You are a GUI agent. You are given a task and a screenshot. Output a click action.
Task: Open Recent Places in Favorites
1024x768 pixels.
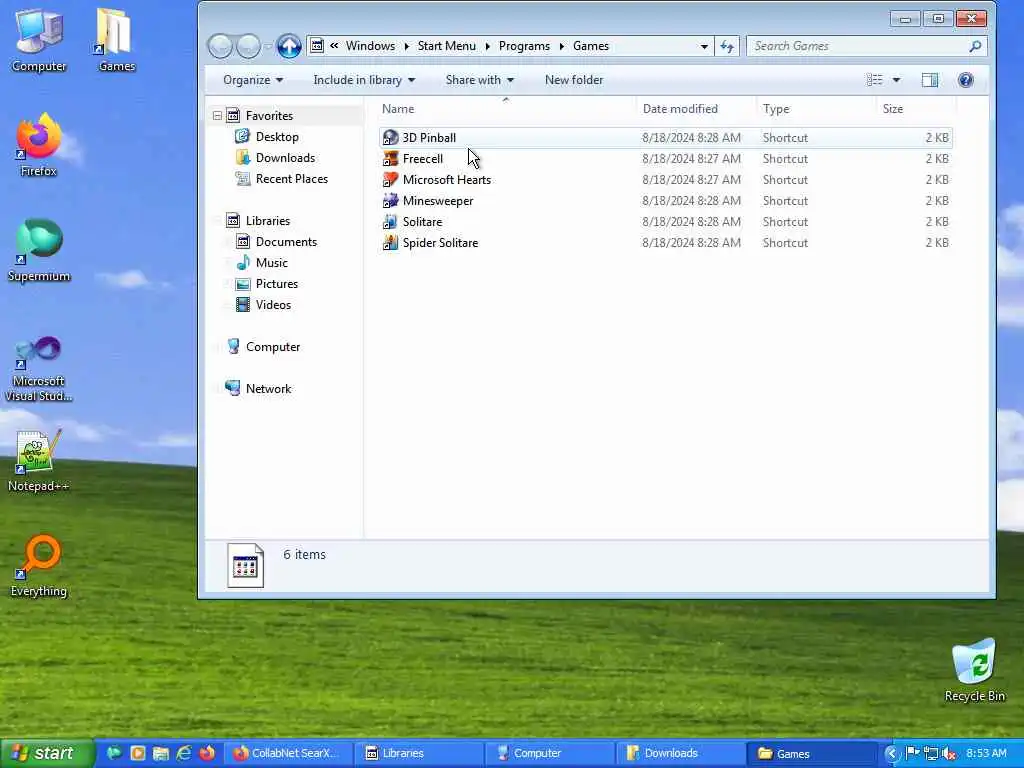(x=291, y=178)
